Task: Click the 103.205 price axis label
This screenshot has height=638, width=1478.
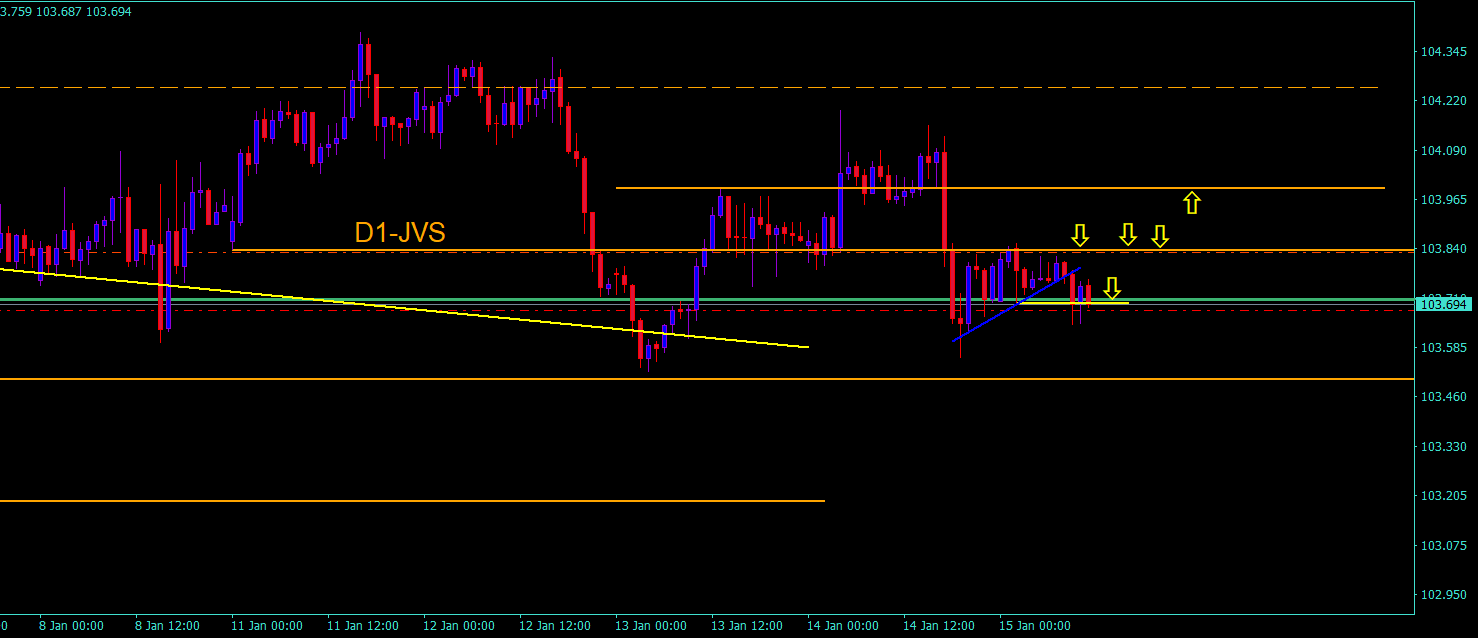Action: click(x=1443, y=496)
